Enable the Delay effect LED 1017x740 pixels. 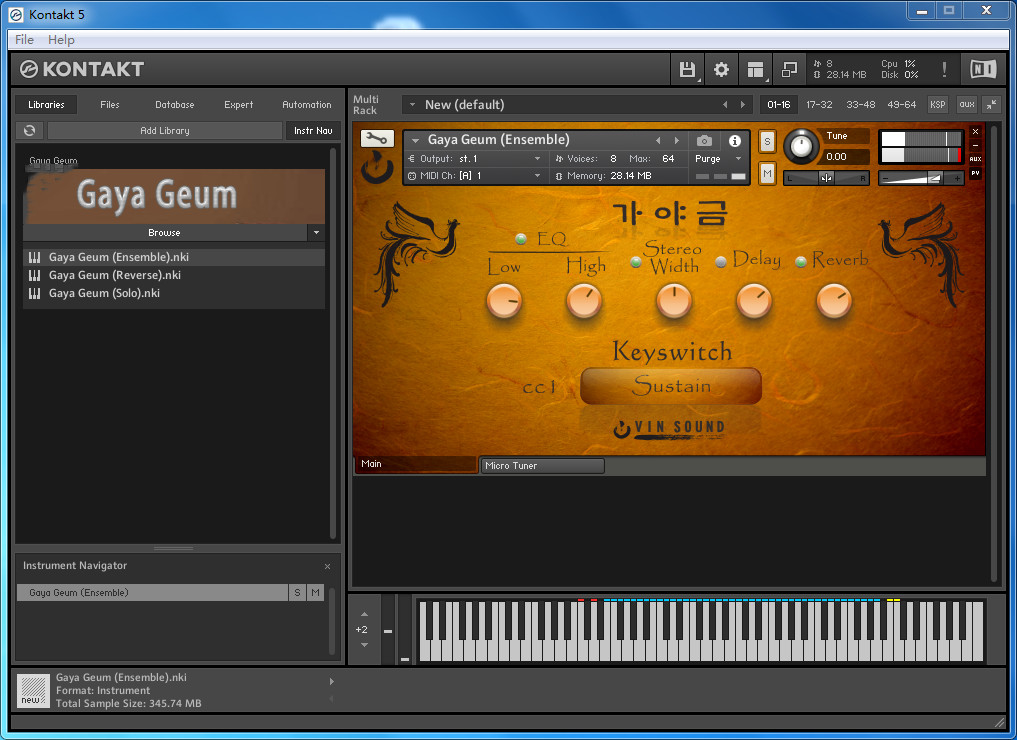click(721, 262)
